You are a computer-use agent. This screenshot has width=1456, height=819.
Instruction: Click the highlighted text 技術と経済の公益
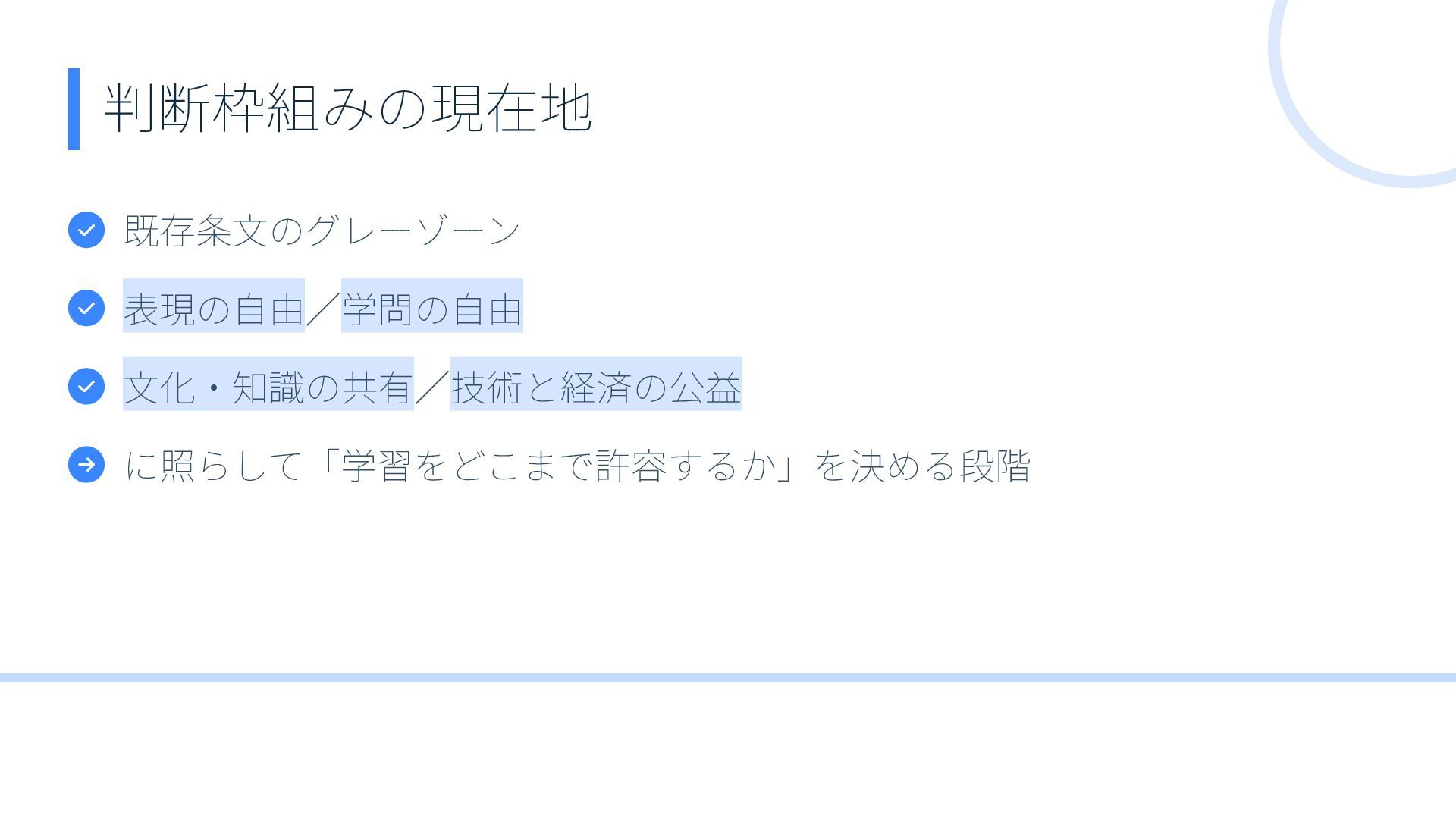point(596,384)
